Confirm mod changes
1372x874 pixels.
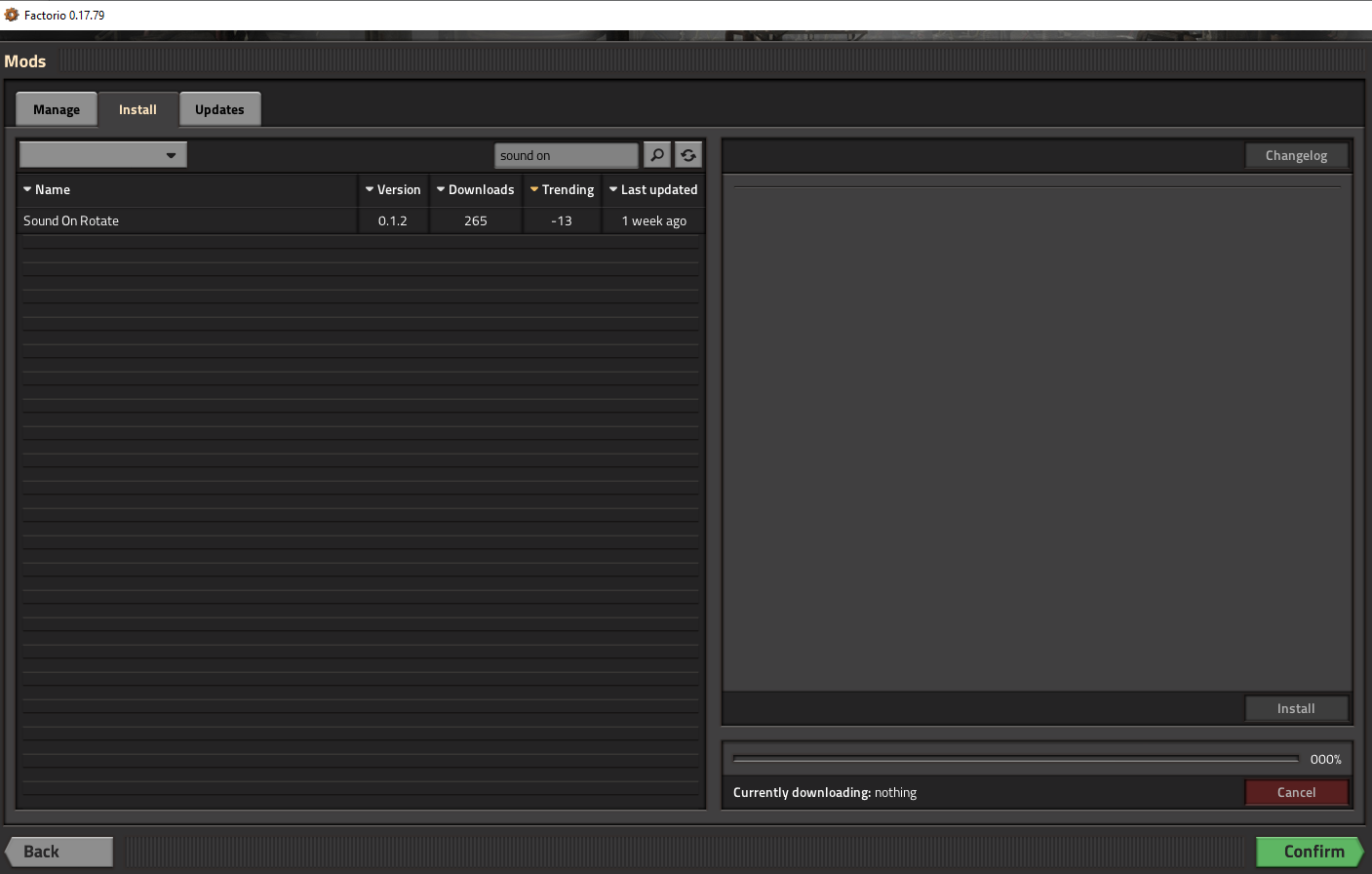pos(1310,852)
